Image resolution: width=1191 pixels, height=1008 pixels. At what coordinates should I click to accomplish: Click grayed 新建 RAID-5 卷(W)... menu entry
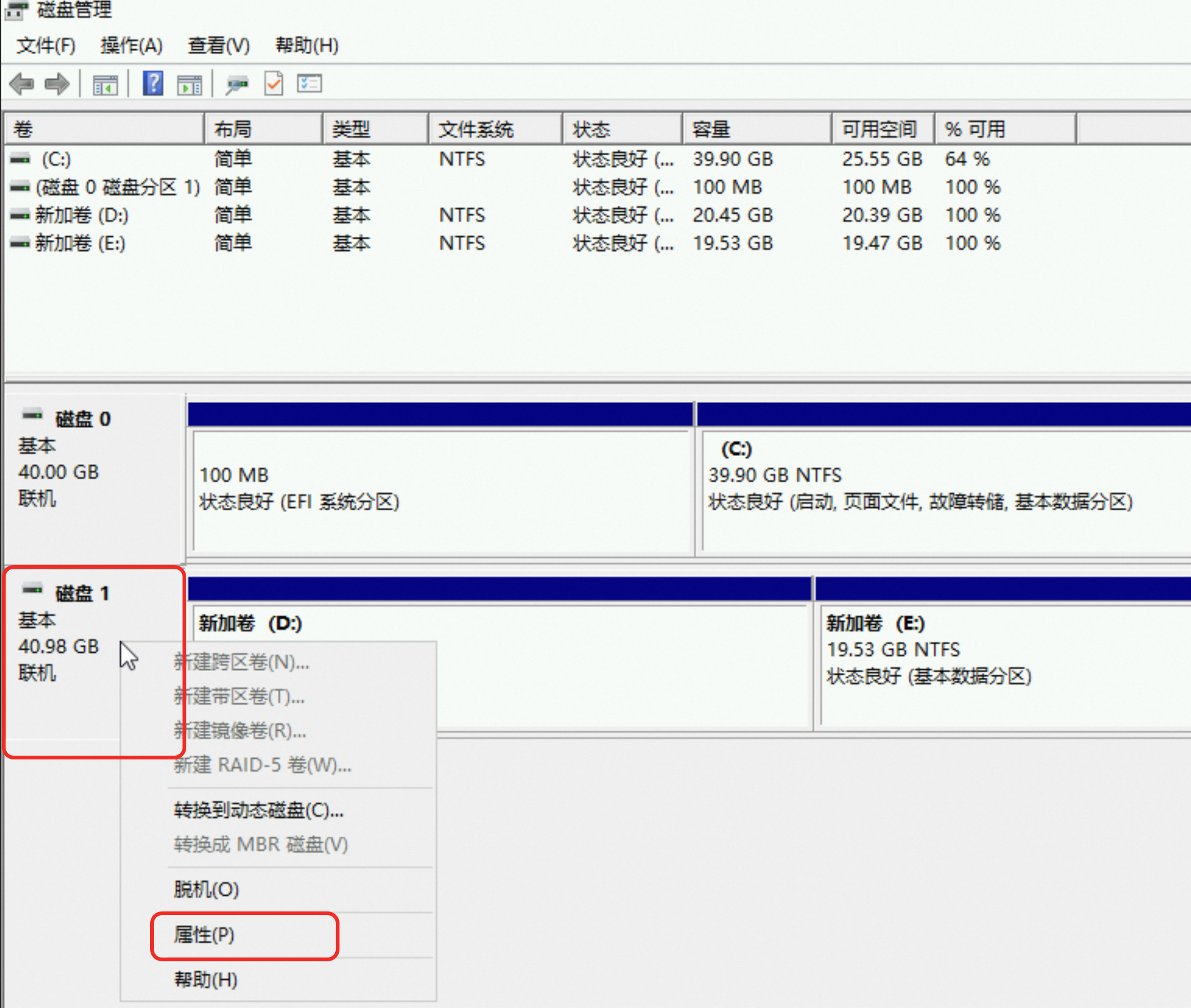263,765
